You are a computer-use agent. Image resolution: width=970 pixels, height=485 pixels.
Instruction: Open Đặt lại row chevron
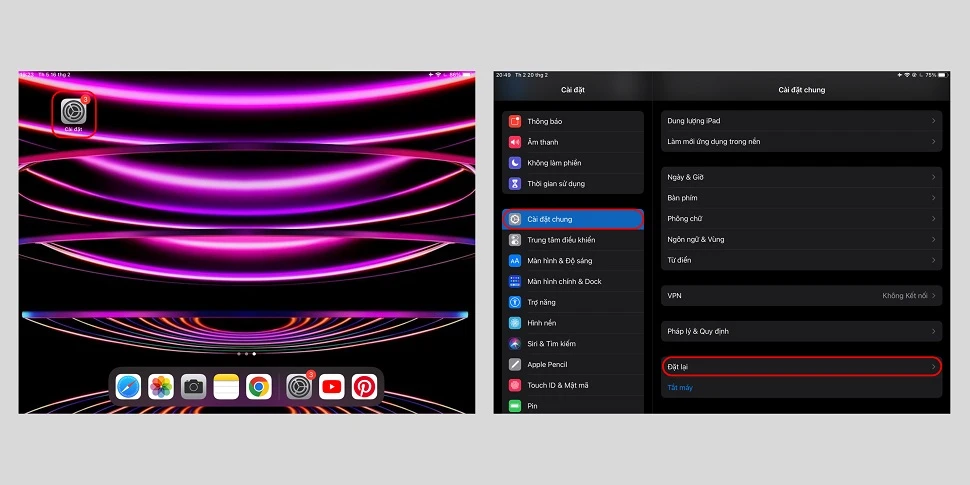[934, 367]
